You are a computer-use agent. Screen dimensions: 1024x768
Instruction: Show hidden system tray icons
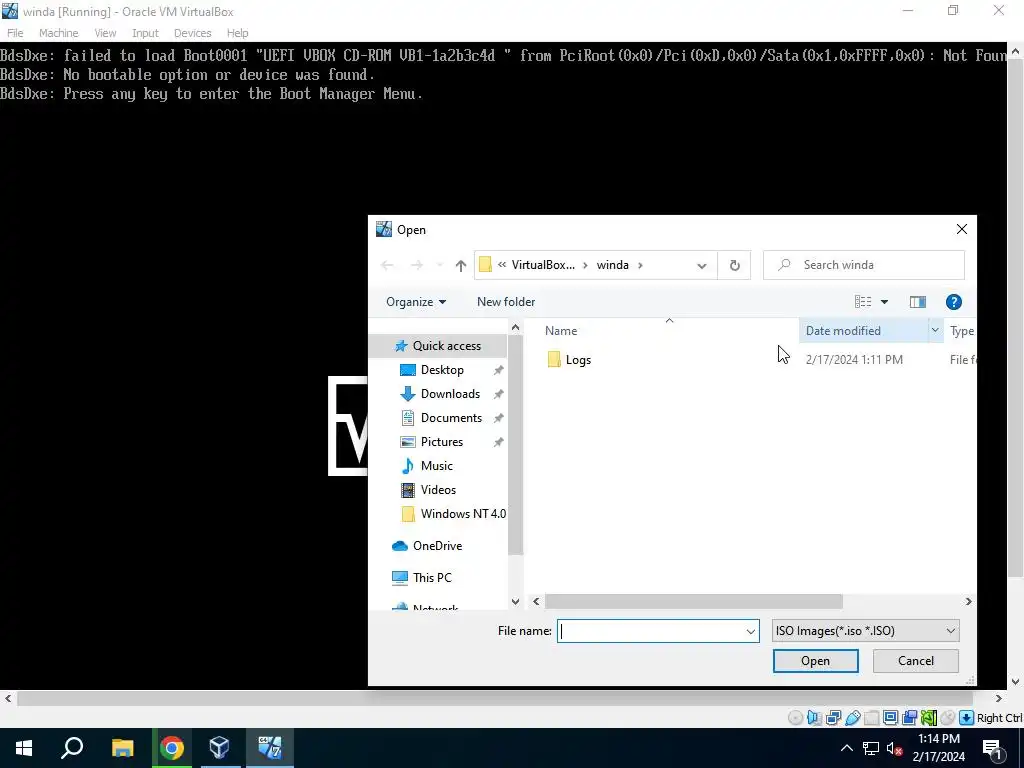846,748
